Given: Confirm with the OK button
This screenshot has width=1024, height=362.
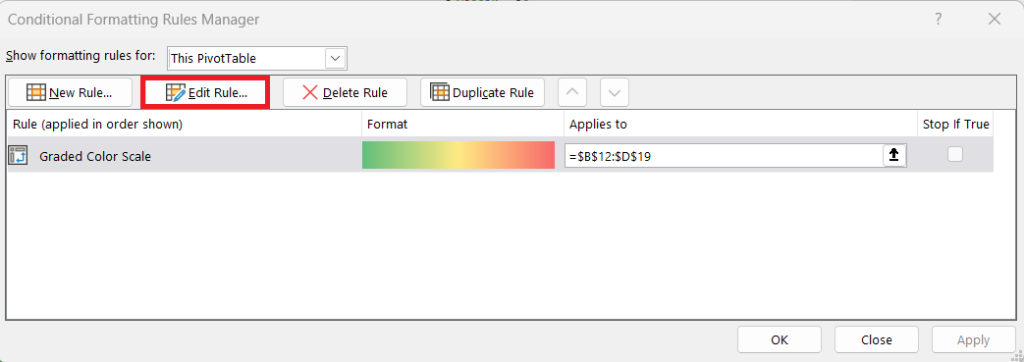Looking at the screenshot, I should click(780, 340).
